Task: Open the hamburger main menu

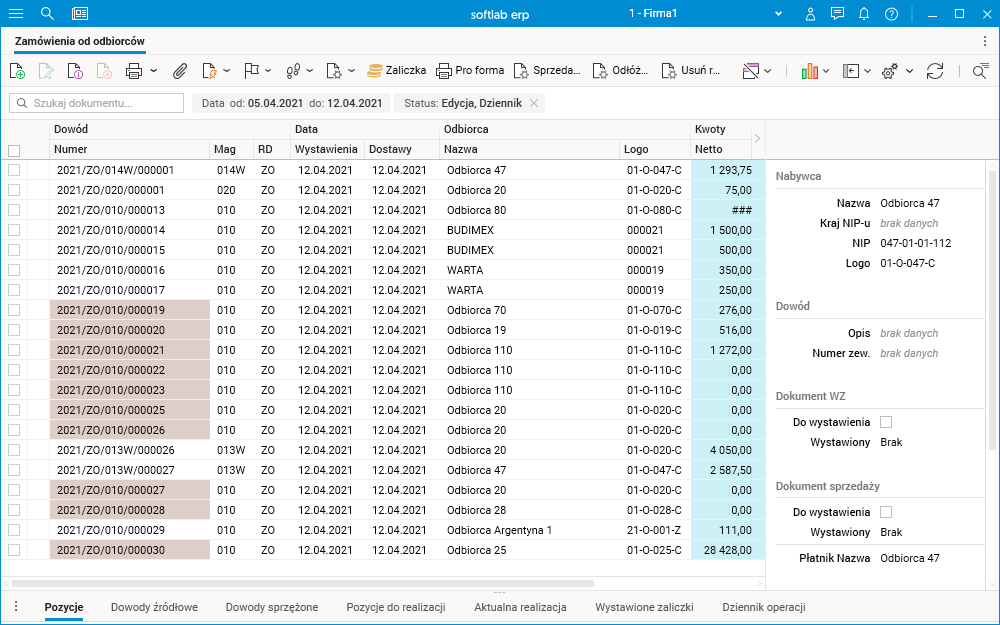Action: pyautogui.click(x=16, y=14)
